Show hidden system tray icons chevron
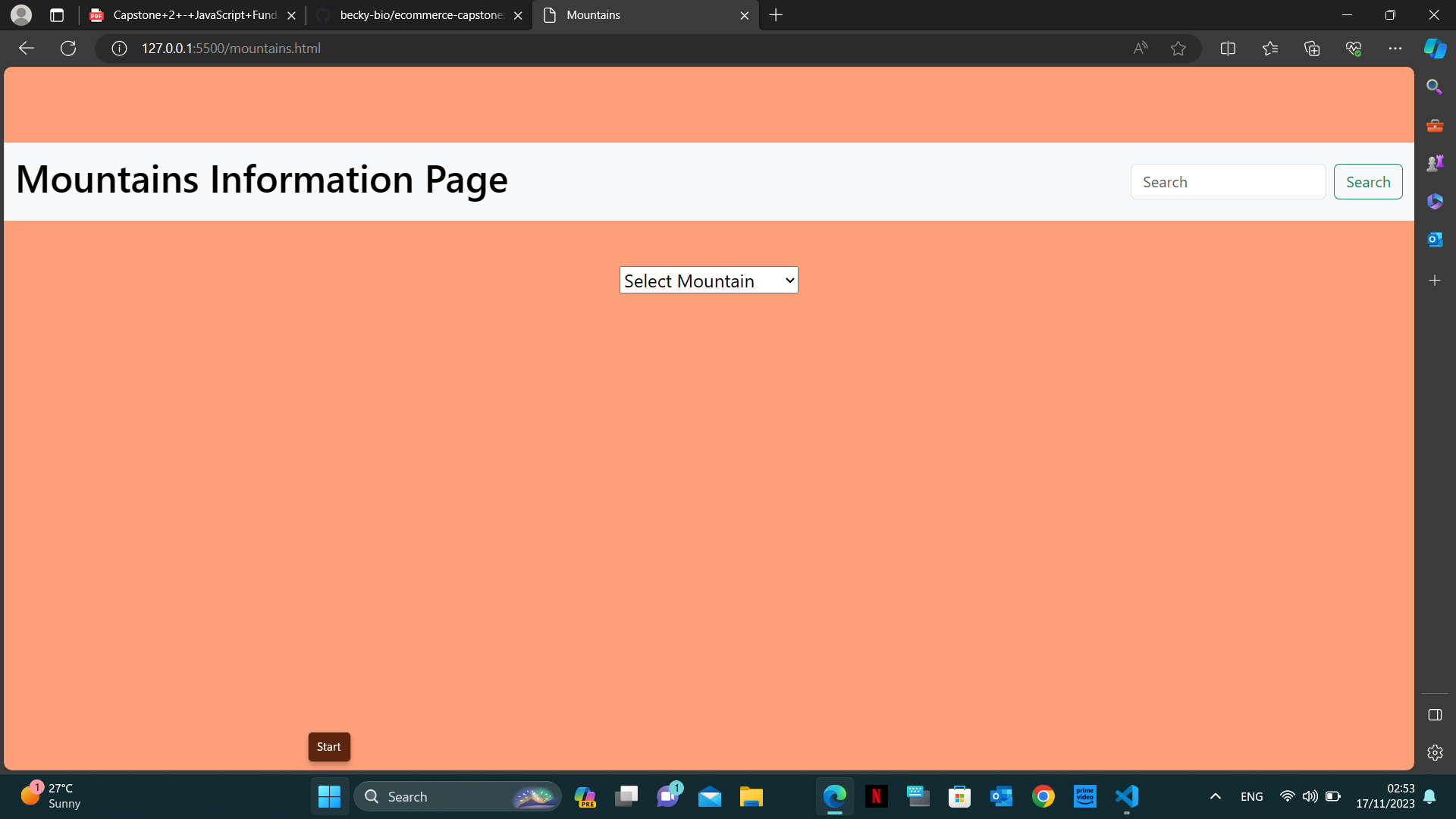Image resolution: width=1456 pixels, height=819 pixels. tap(1215, 796)
